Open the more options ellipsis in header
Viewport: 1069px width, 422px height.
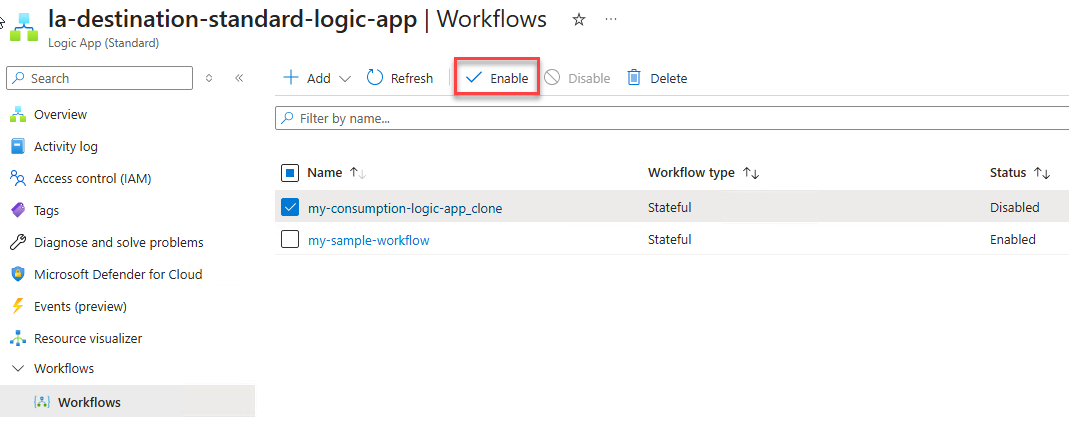tap(611, 19)
